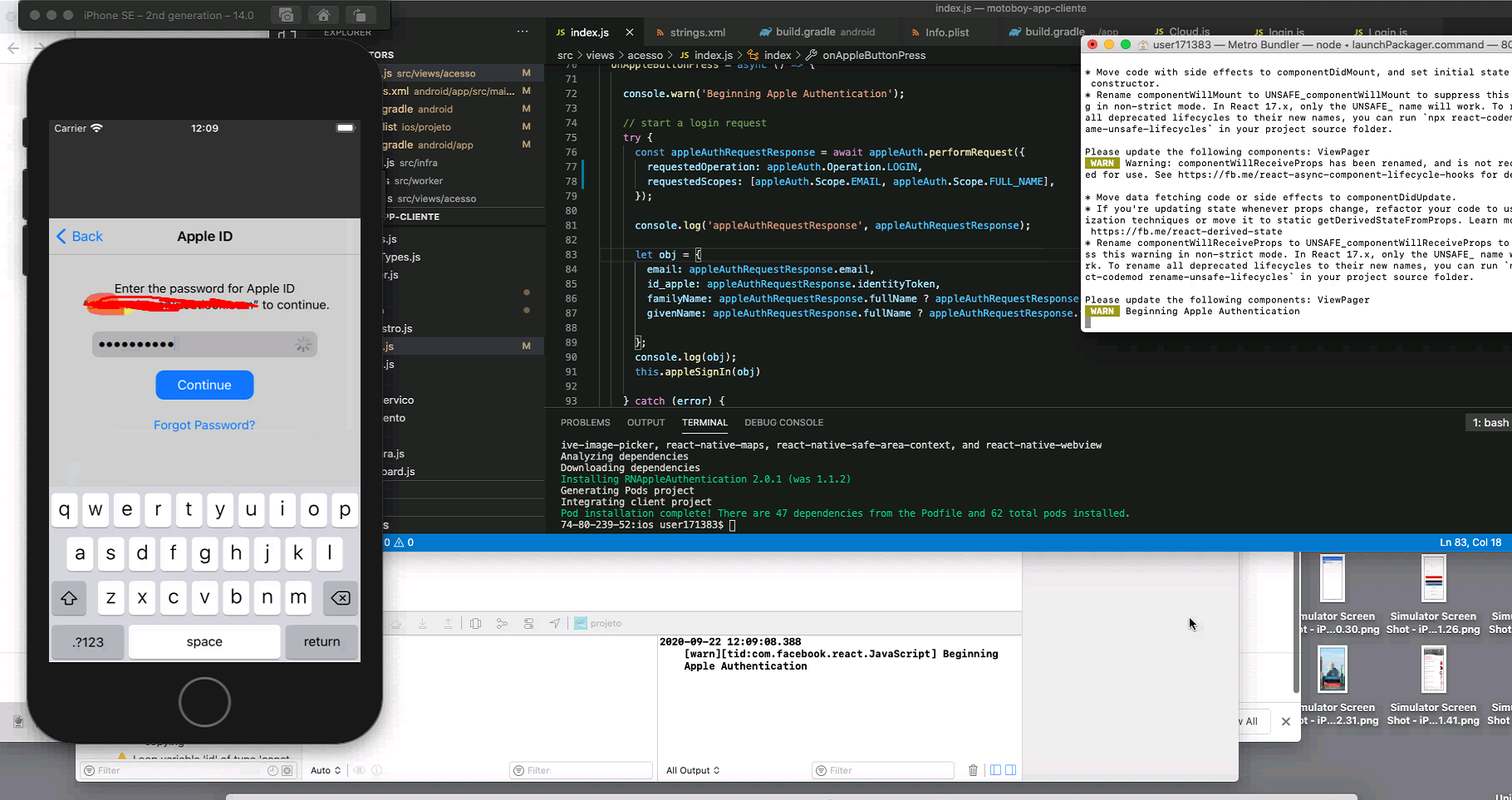This screenshot has height=800, width=1512.
Task: Click the Xcode step-into arrow icon
Action: coord(423,623)
